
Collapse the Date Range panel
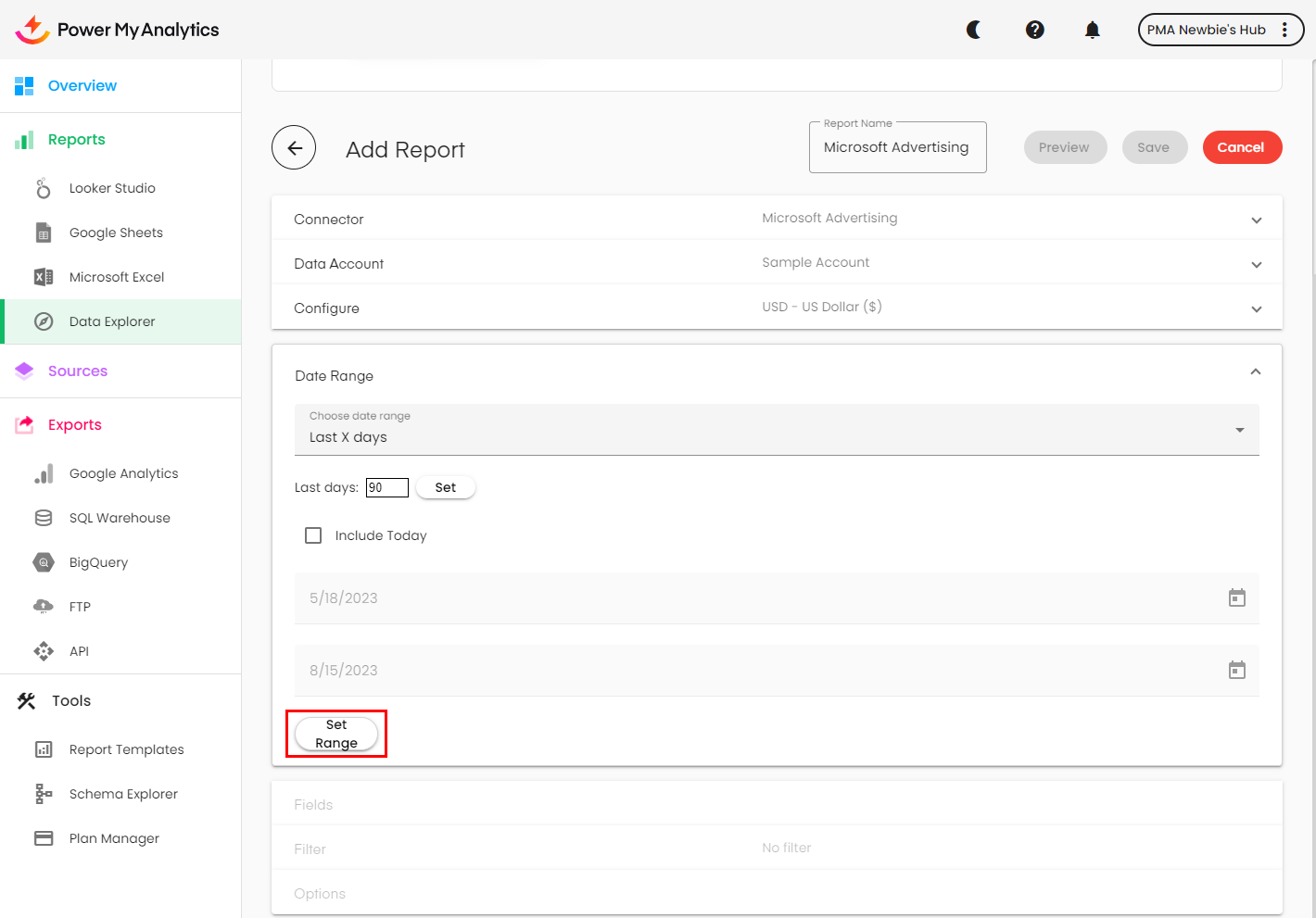pos(1256,371)
